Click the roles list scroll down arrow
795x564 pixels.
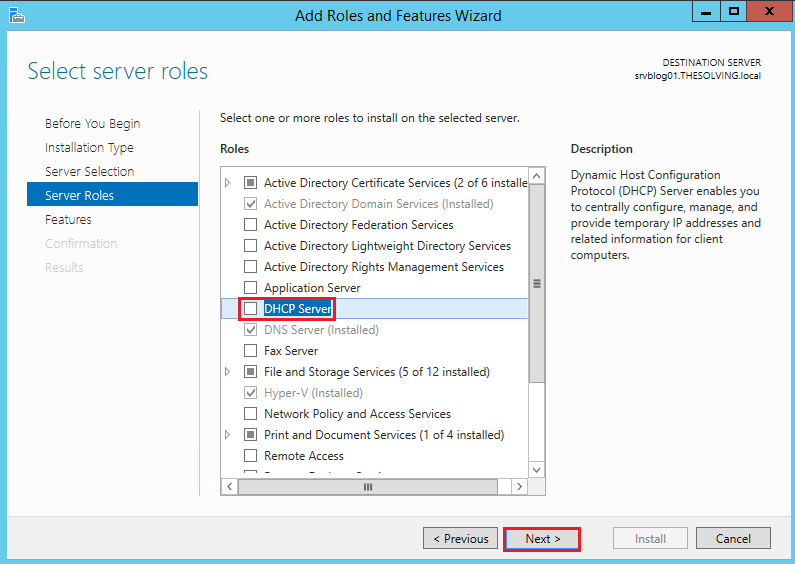coord(536,470)
